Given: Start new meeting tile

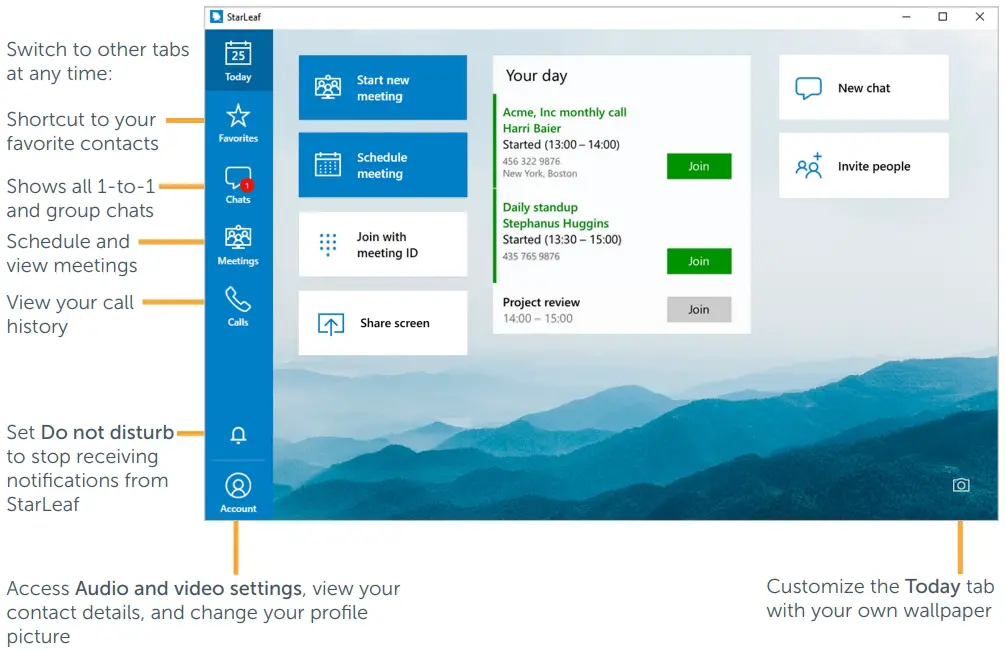Looking at the screenshot, I should click(x=383, y=88).
